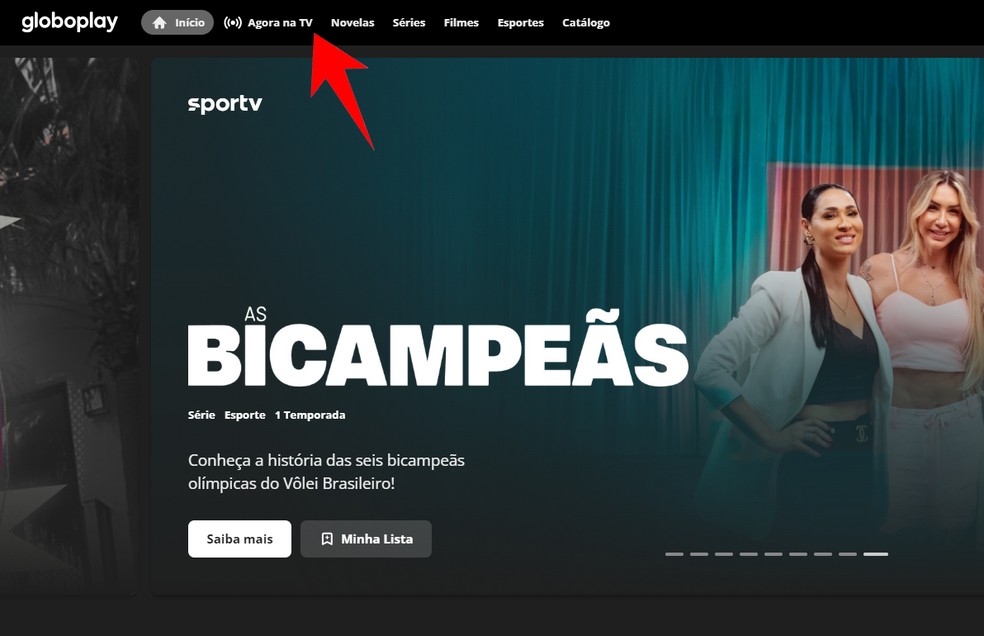The image size is (984, 636).
Task: Click the Saiba mais button
Action: click(x=240, y=539)
